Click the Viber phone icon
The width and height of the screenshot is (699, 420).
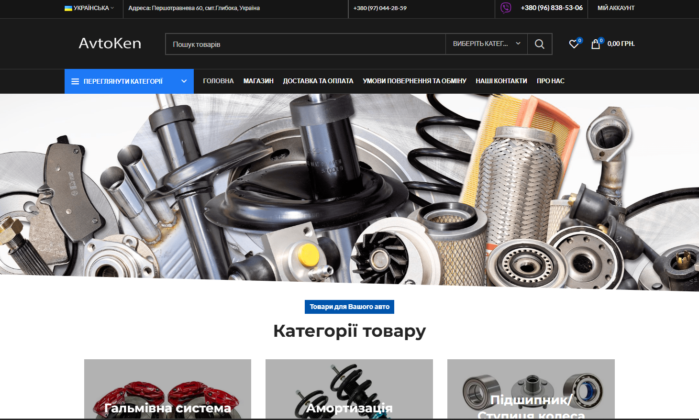tap(505, 7)
